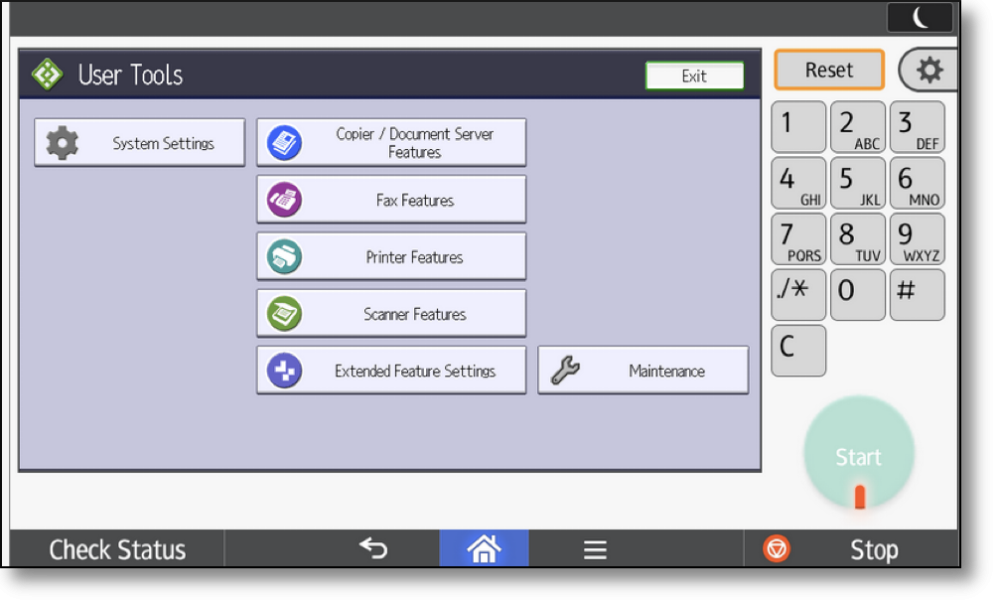This screenshot has width=1000, height=607.
Task: Tap the moon energy saver icon
Action: [x=920, y=17]
